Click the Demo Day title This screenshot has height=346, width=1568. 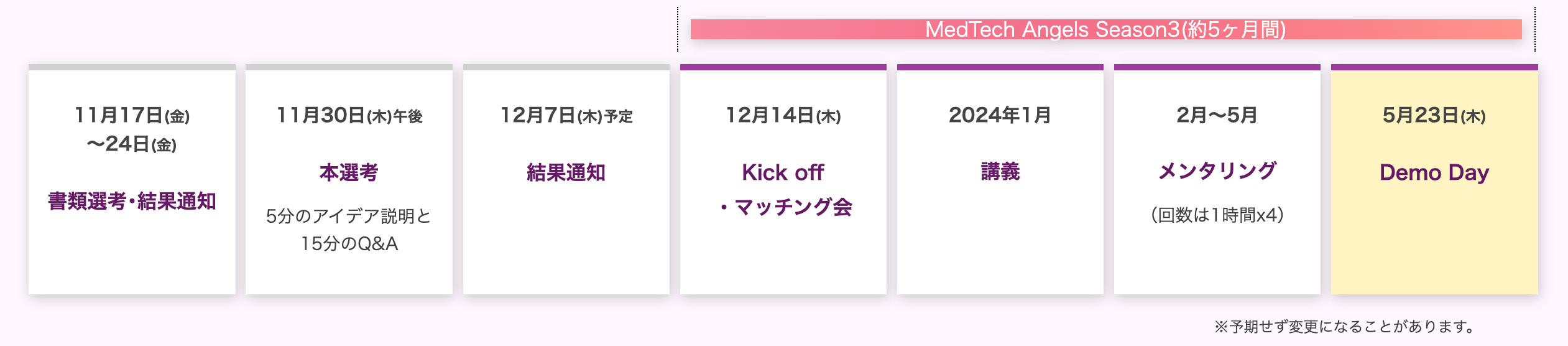(1434, 172)
